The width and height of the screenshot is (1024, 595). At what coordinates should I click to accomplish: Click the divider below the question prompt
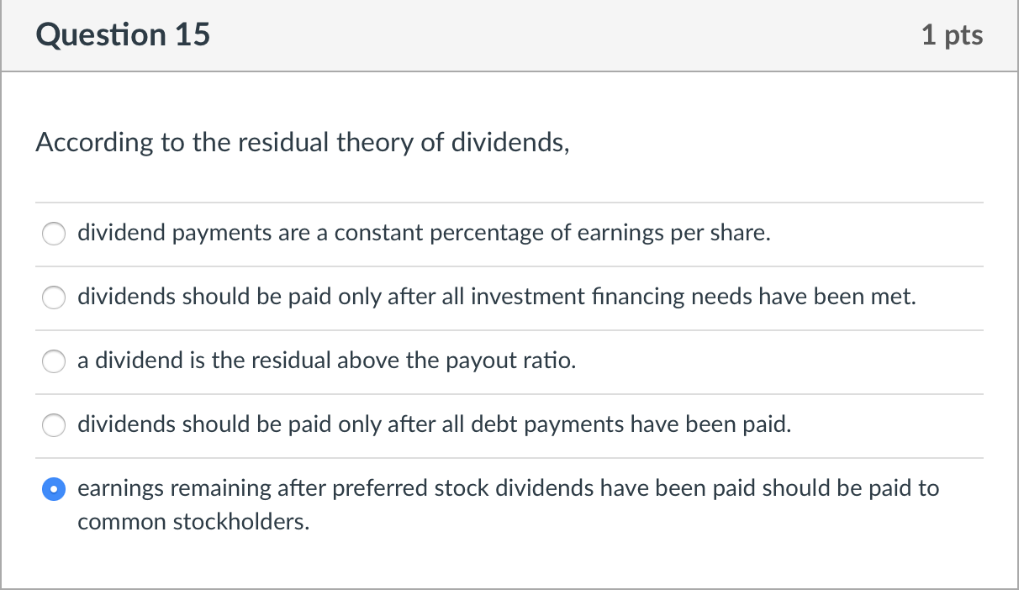(x=510, y=200)
